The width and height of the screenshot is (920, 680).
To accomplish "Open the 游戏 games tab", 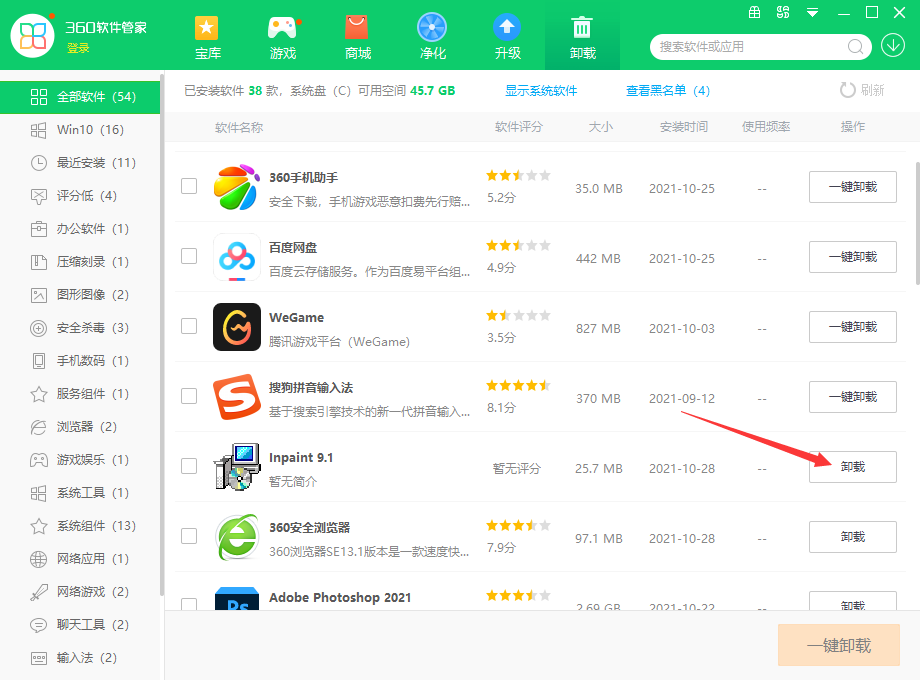I will (283, 38).
